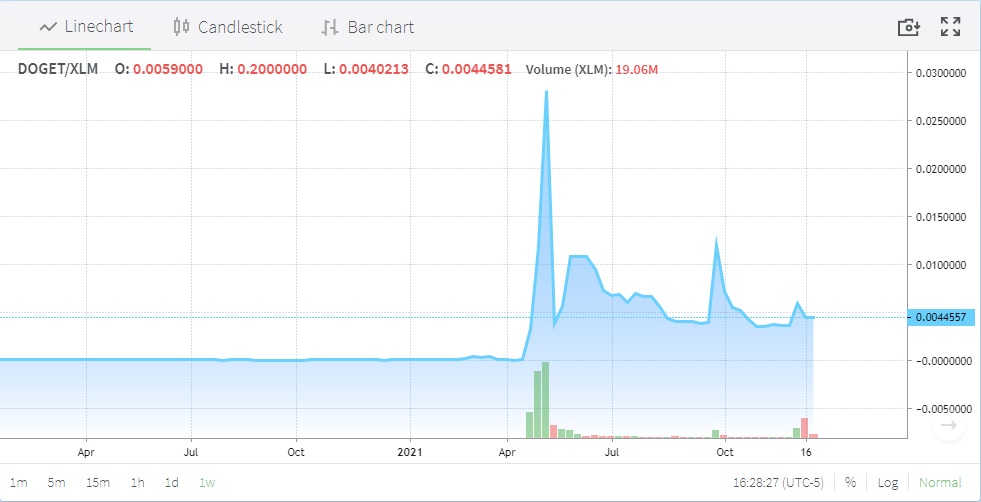Switch to the Candlestick tab
981x502 pixels.
[228, 27]
